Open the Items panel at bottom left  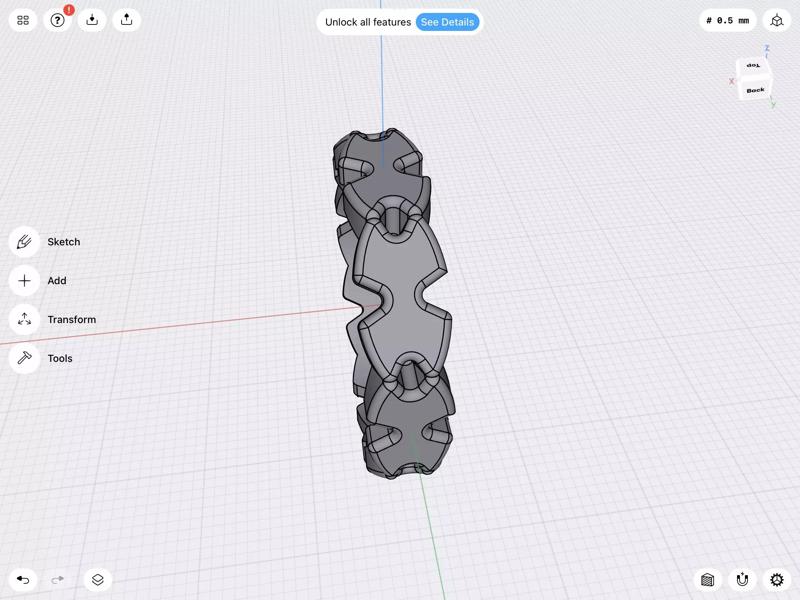pos(96,578)
